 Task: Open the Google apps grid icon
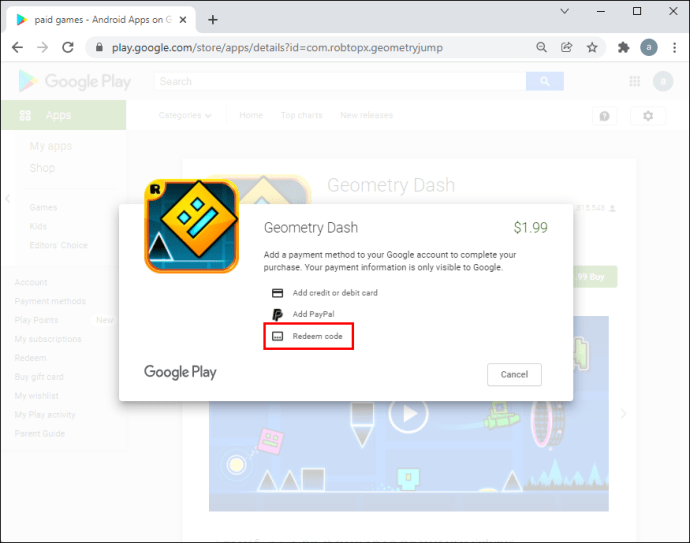(635, 81)
